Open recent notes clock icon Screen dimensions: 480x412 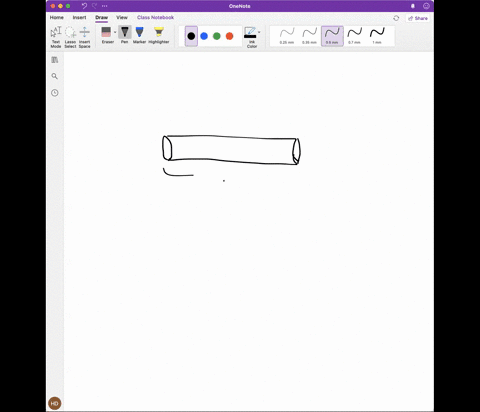click(x=55, y=93)
